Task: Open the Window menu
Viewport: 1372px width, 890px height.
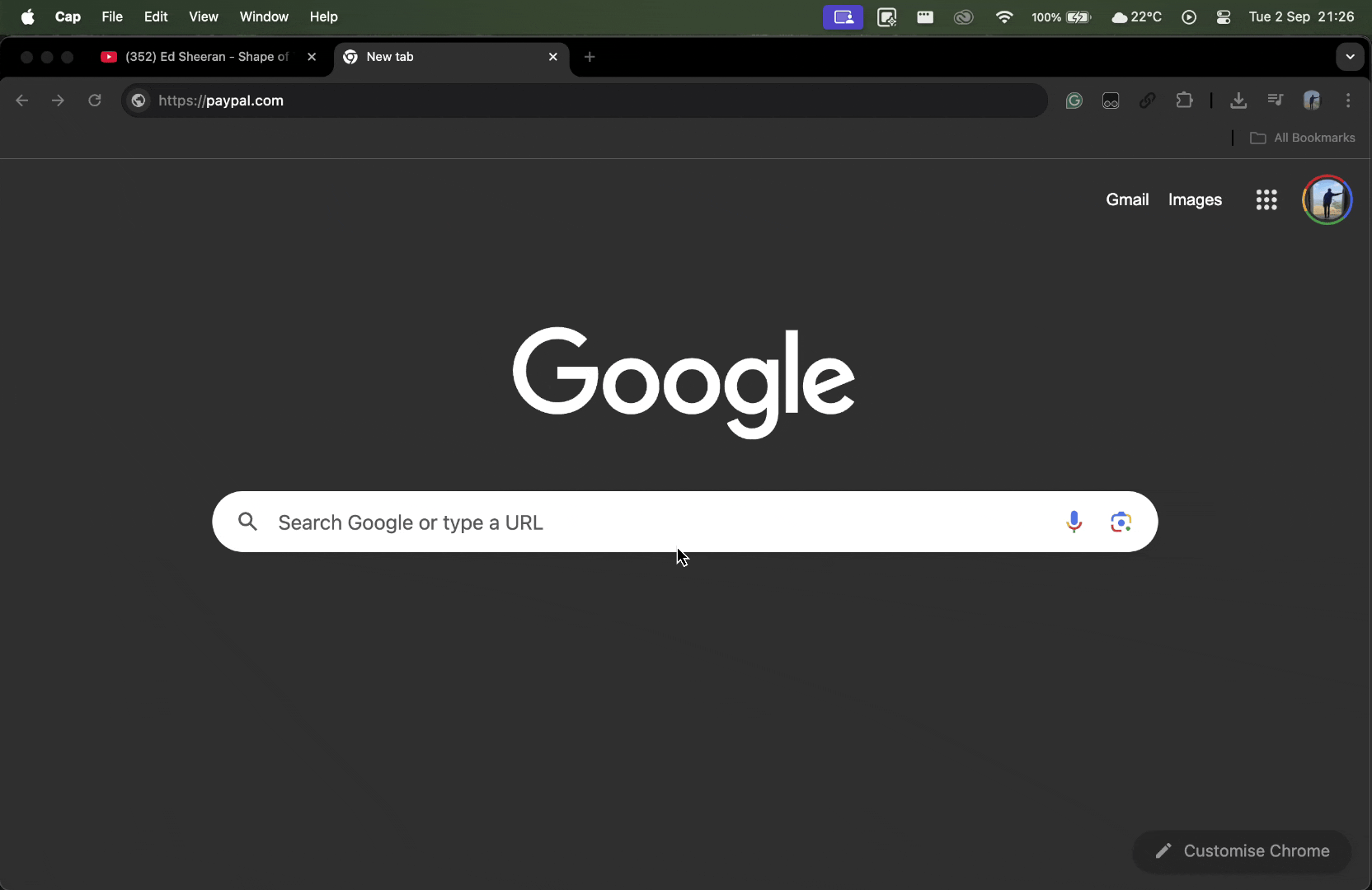Action: [264, 16]
